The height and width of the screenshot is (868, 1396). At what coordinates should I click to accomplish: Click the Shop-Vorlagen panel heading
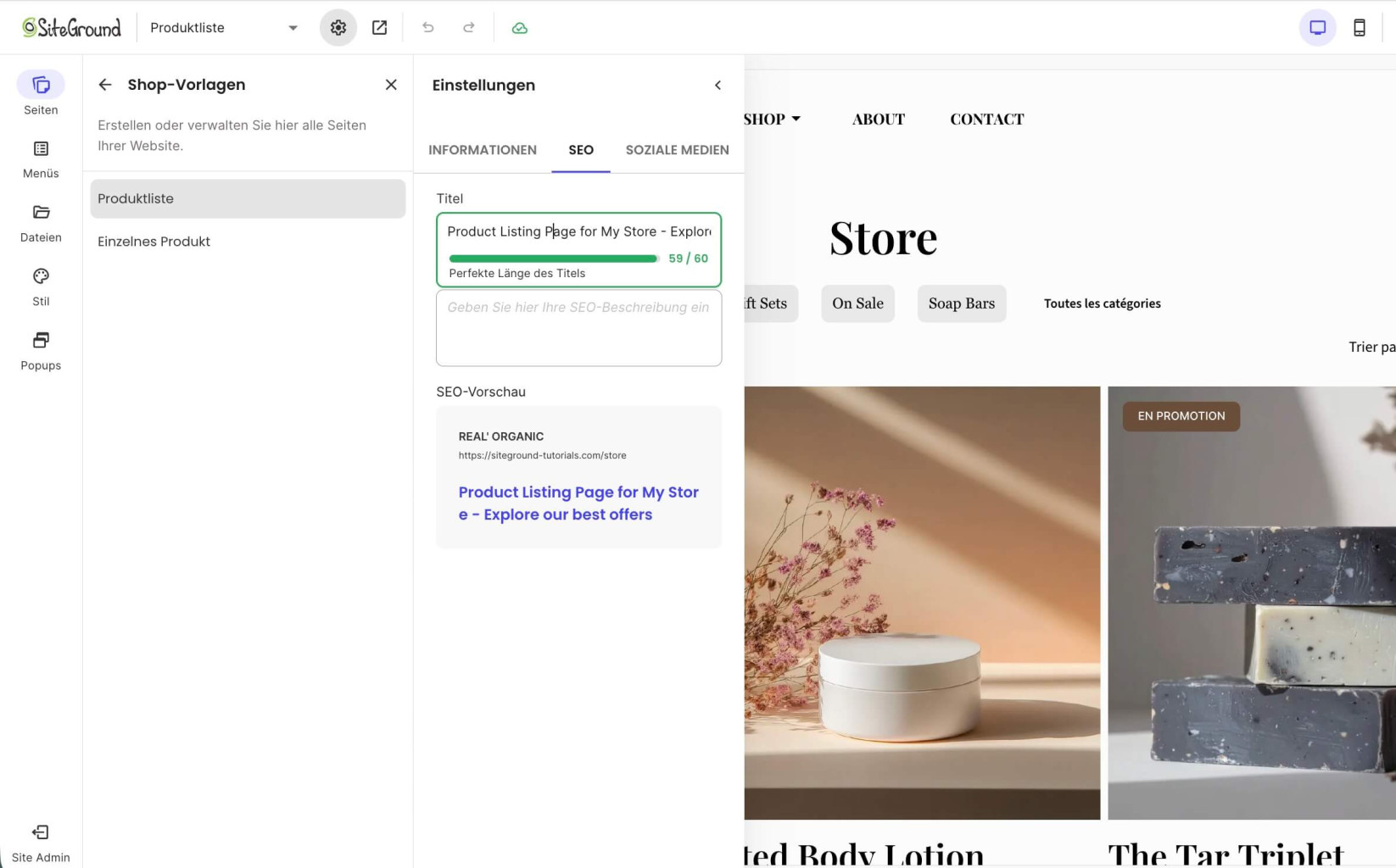(187, 85)
